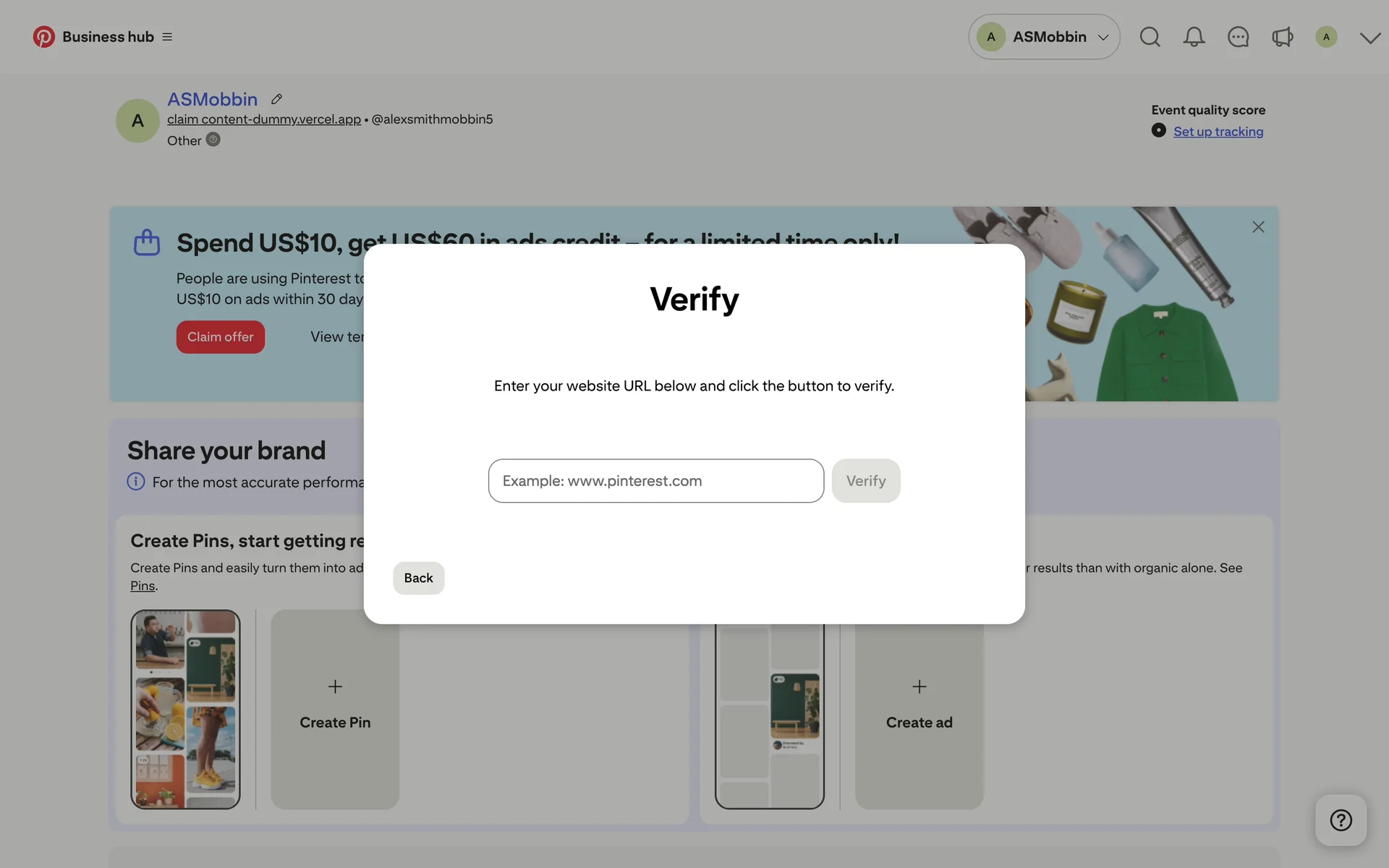
Task: Open the messages chat bubble icon
Action: [x=1238, y=37]
